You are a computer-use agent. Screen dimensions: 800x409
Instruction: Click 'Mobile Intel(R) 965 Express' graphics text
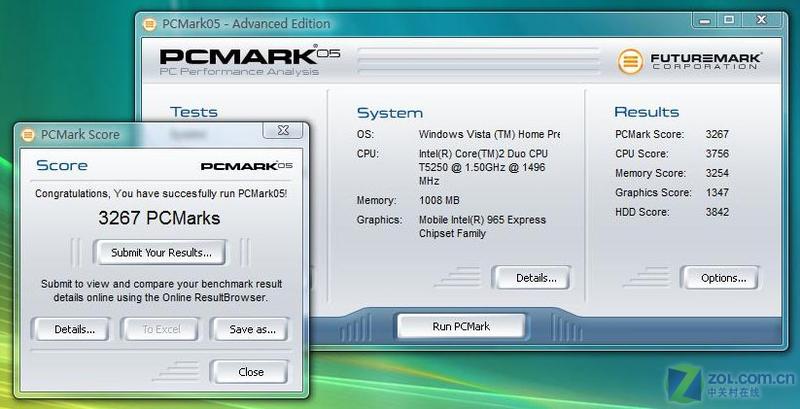482,220
